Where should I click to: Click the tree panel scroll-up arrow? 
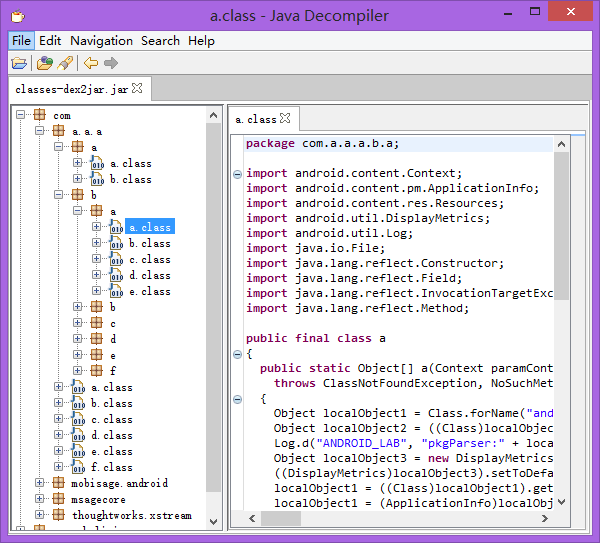click(x=214, y=115)
